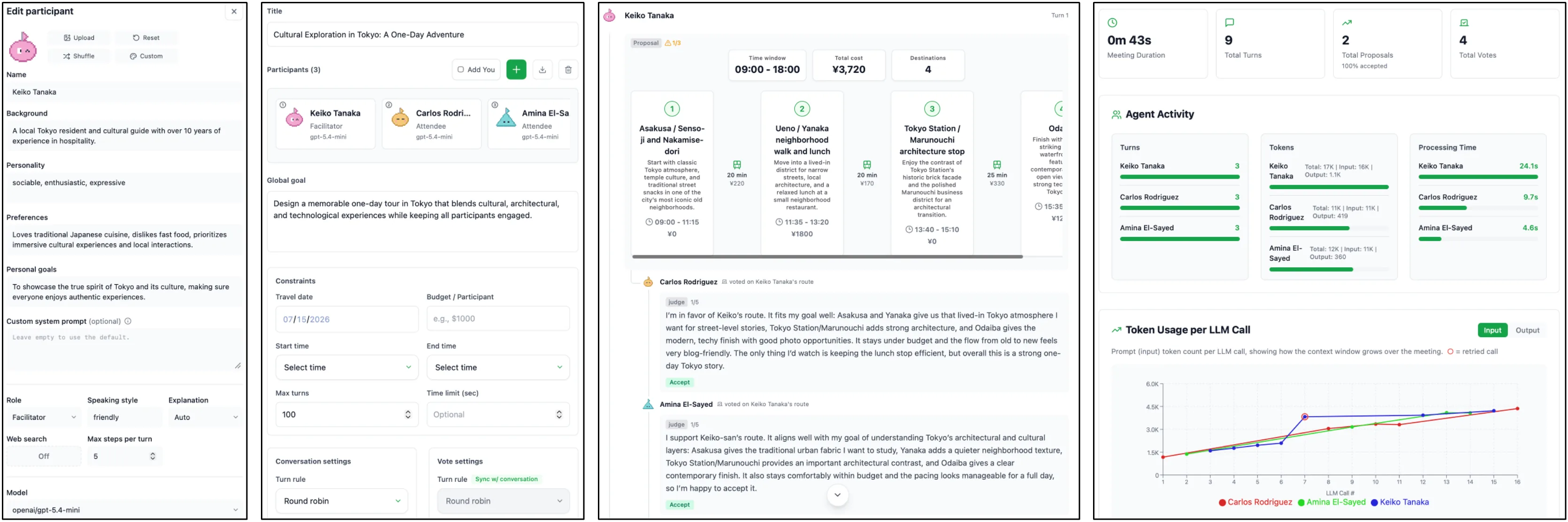Image resolution: width=1568 pixels, height=522 pixels.
Task: Switch token chart to Input tab
Action: [x=1492, y=330]
